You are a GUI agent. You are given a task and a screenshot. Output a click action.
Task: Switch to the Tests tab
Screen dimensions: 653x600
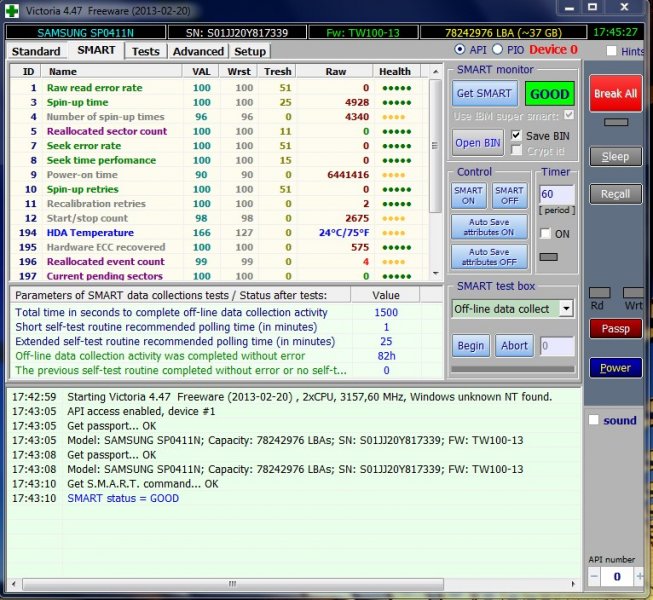coord(146,51)
